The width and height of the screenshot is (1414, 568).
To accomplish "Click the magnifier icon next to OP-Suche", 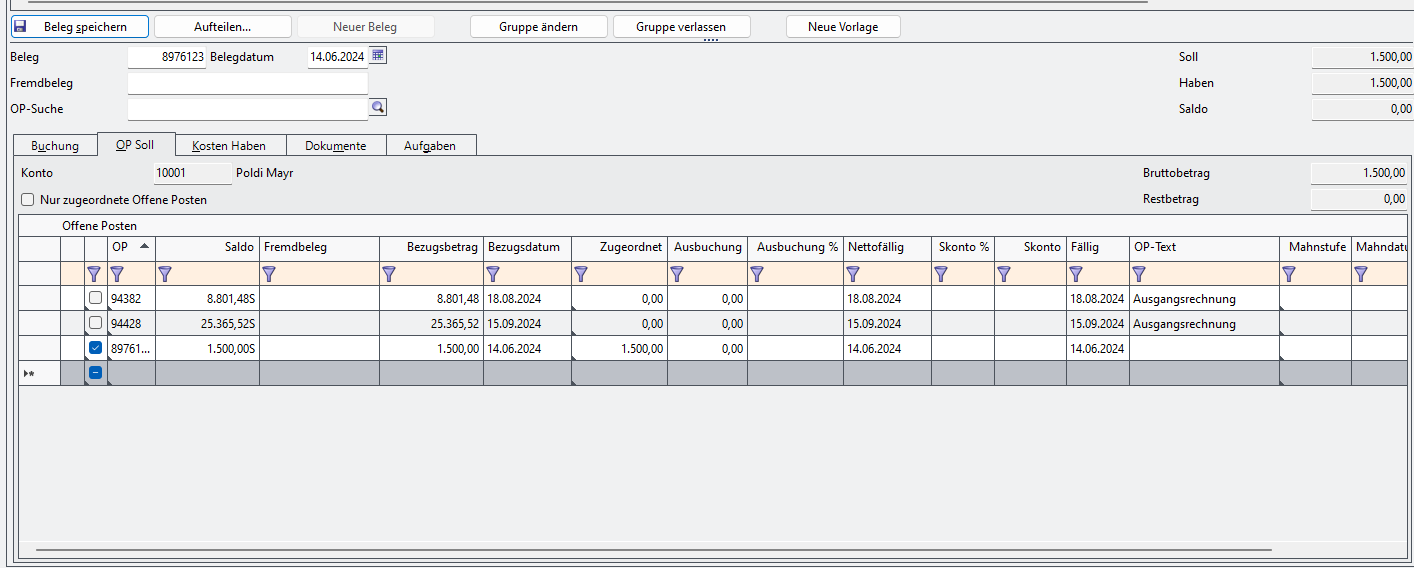I will pyautogui.click(x=378, y=108).
